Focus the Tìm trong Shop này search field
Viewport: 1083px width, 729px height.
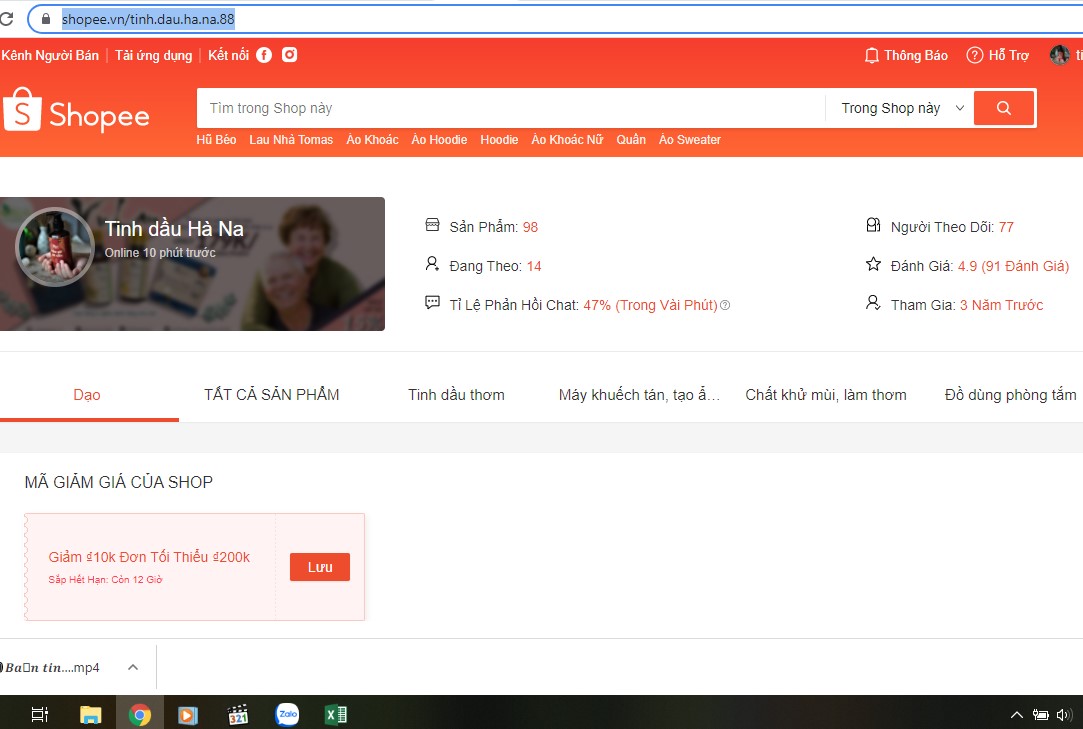pos(511,108)
